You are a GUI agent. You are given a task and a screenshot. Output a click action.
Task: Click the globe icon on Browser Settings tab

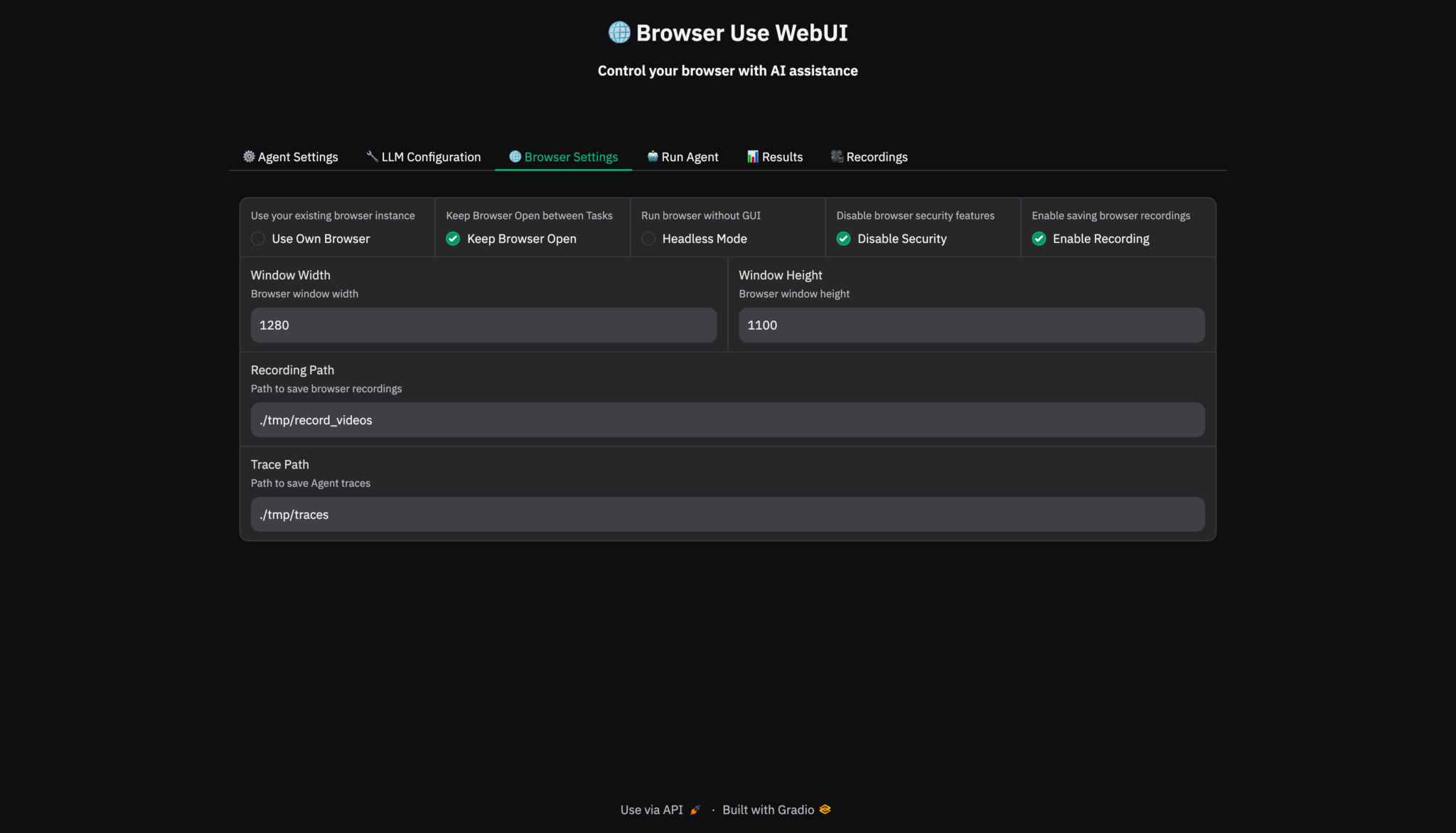[514, 156]
